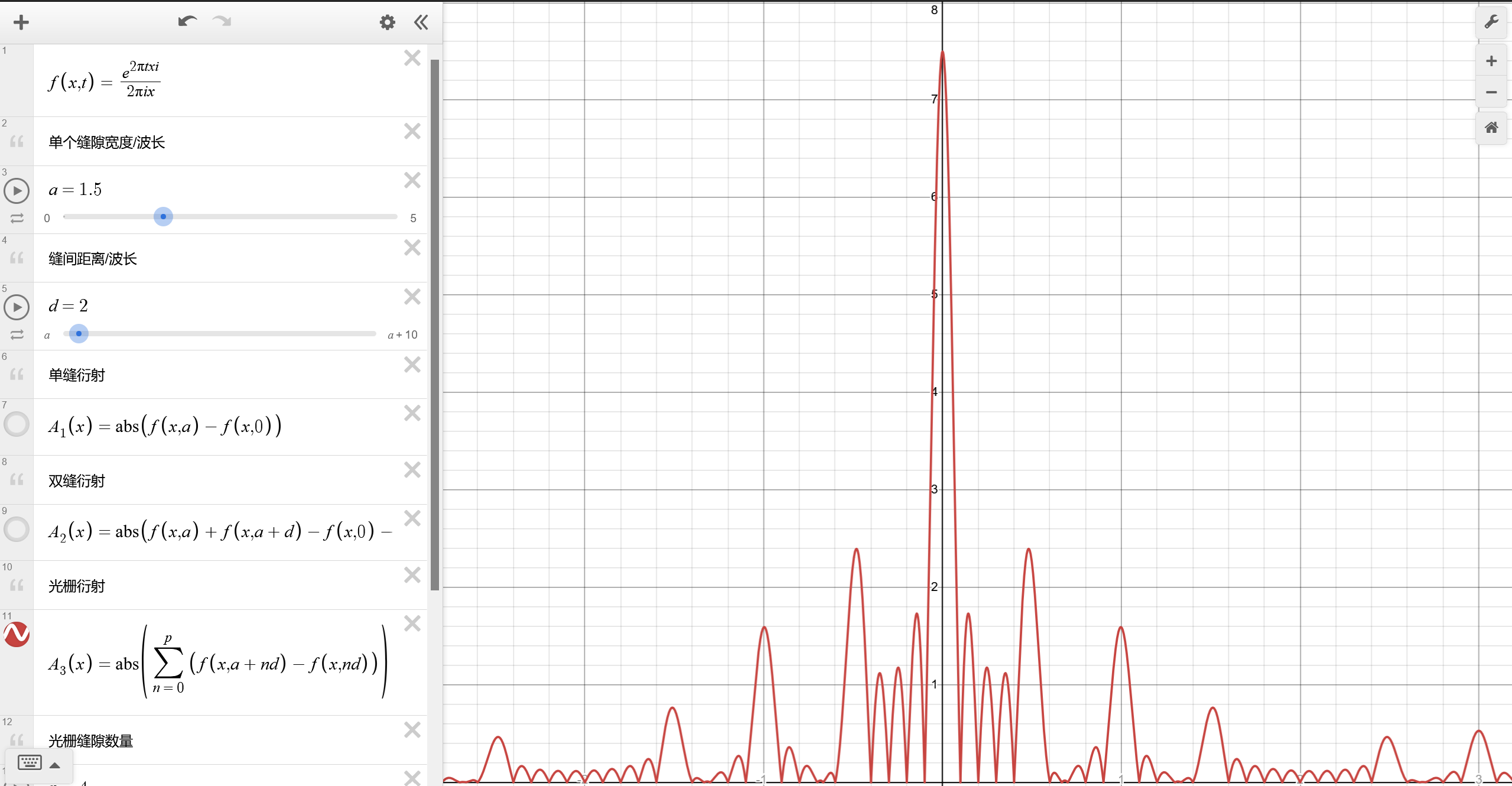
Task: Play animation for slider d
Action: tap(17, 307)
